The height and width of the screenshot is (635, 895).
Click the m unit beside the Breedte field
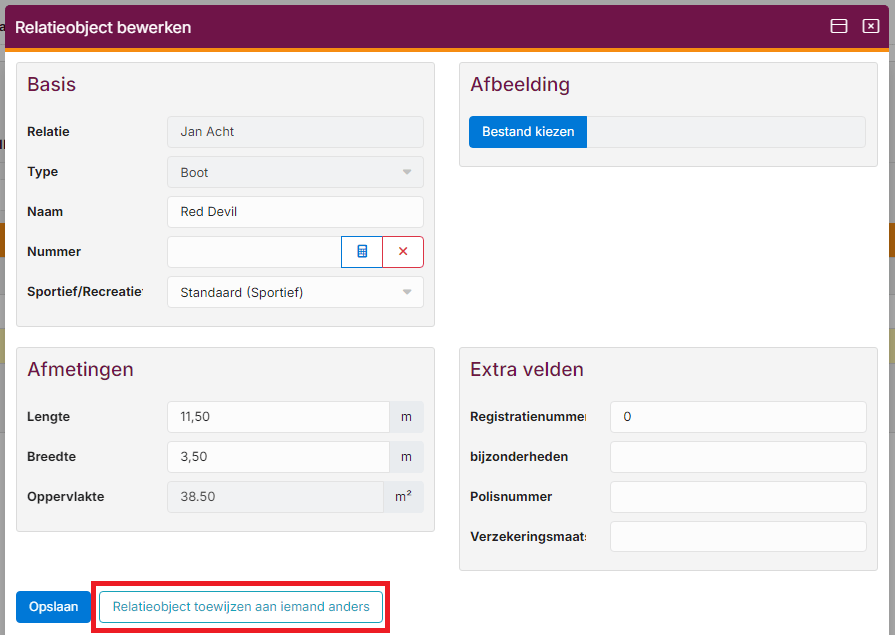click(x=406, y=457)
